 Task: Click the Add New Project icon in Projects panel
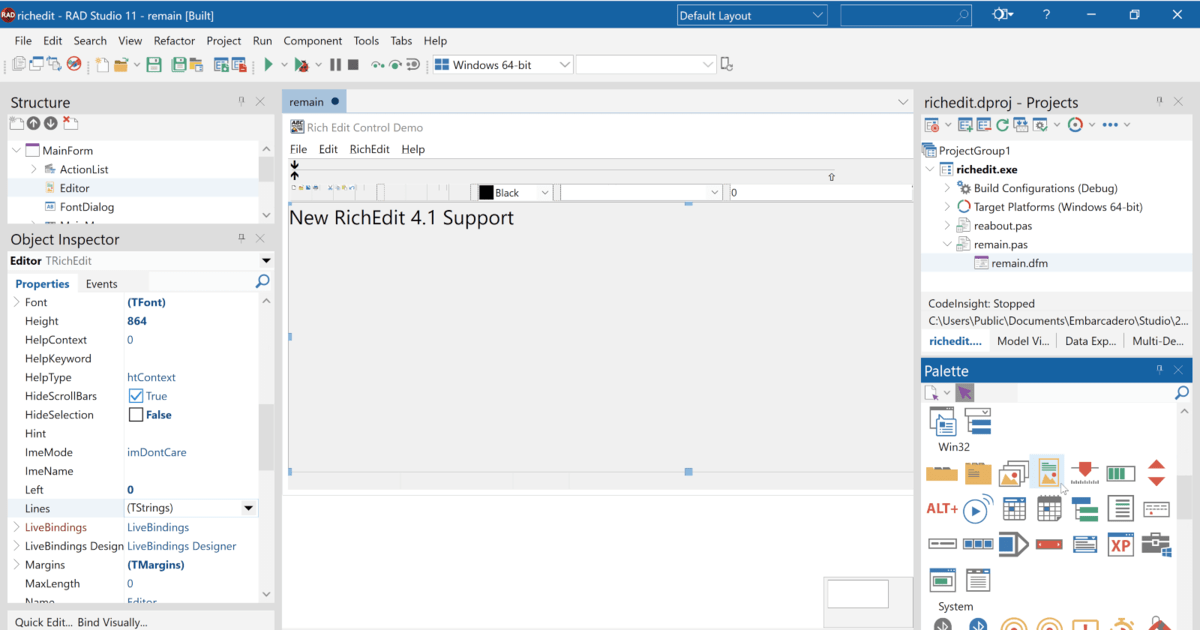click(x=963, y=124)
